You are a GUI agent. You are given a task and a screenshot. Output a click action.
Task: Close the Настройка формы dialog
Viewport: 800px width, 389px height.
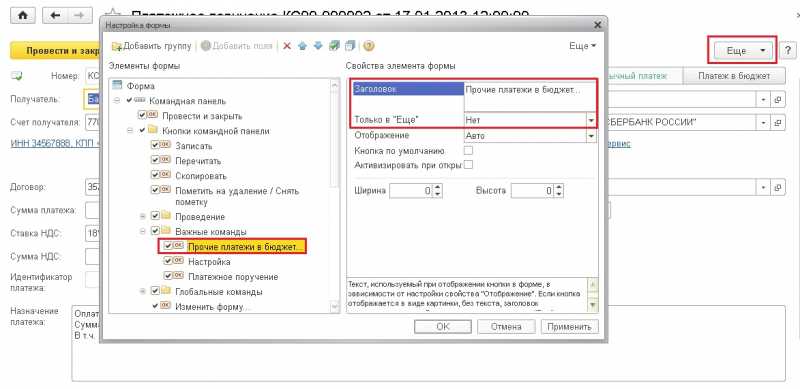597,25
